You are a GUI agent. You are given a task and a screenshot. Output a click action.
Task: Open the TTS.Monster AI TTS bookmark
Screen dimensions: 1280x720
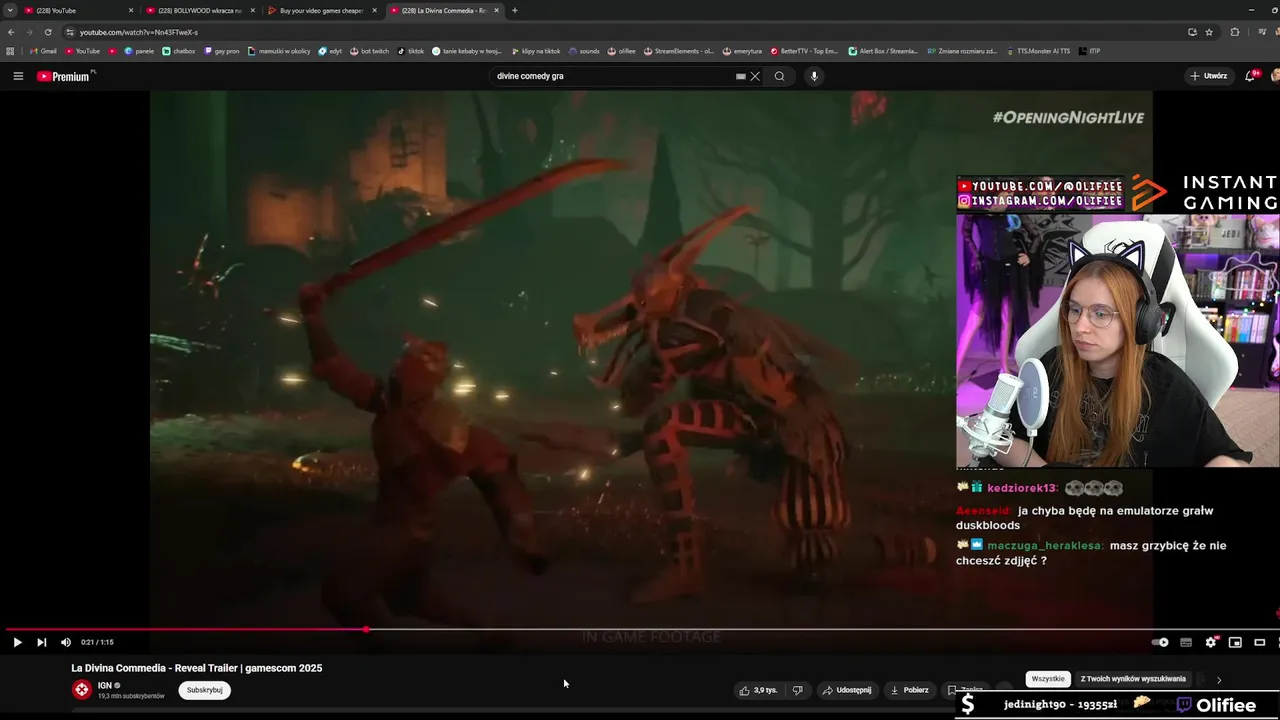click(1038, 51)
